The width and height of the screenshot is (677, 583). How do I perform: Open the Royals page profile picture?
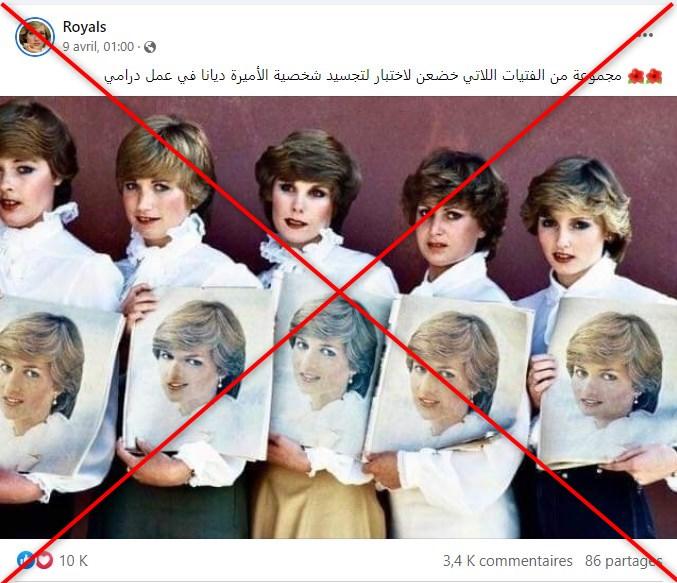pos(35,37)
